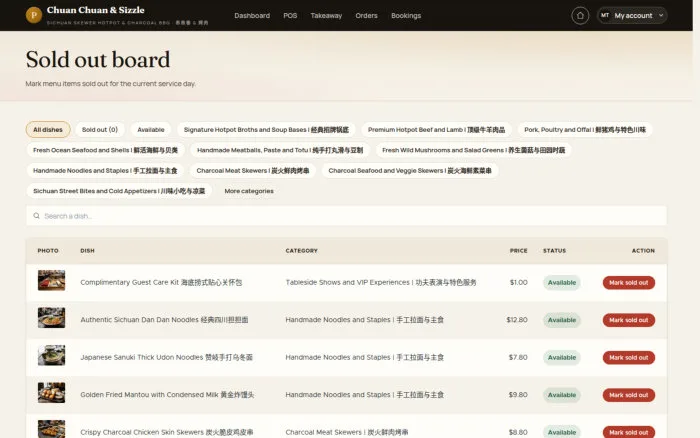The image size is (700, 438).
Task: Open Dan Dan Noodles photo thumbnail
Action: [51, 318]
